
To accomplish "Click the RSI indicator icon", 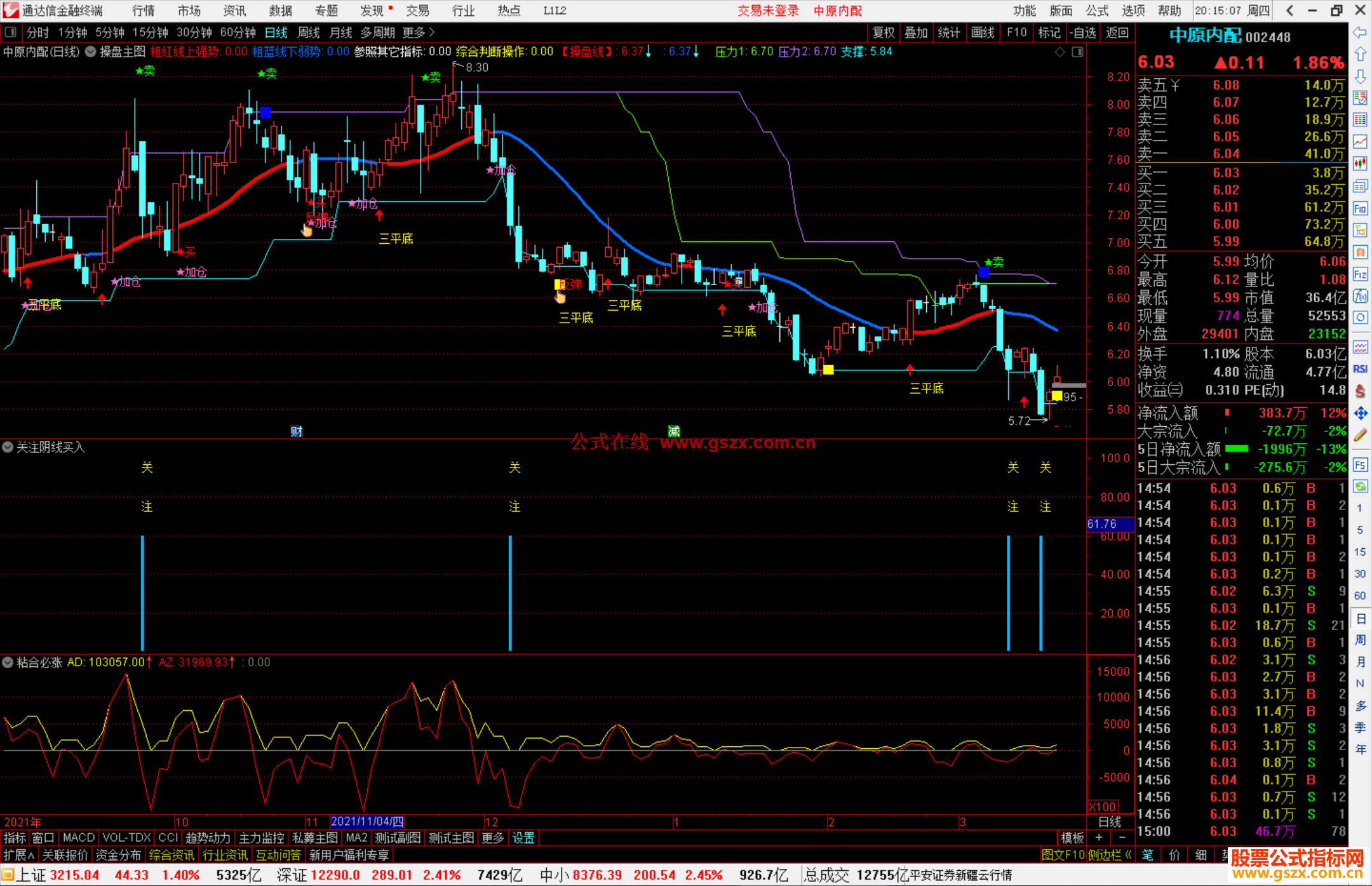I will coord(1360,369).
